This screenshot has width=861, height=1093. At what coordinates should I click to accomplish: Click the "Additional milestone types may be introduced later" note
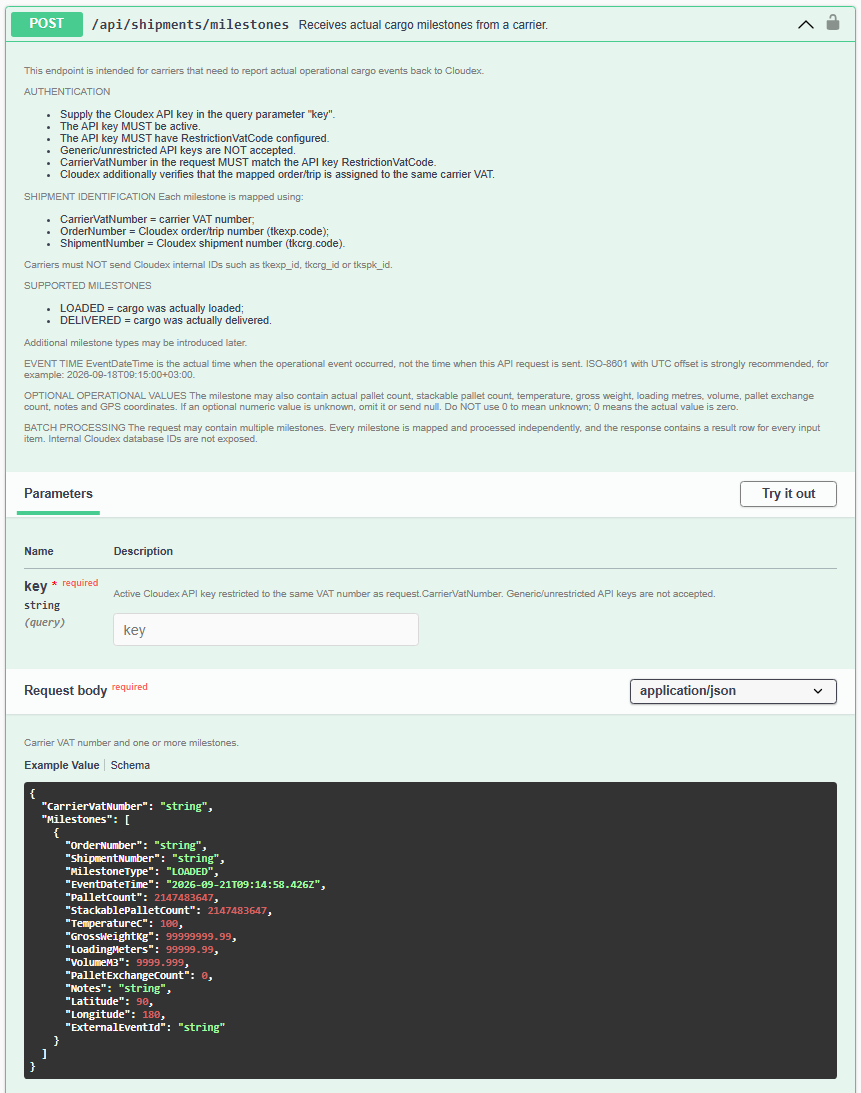(x=135, y=343)
